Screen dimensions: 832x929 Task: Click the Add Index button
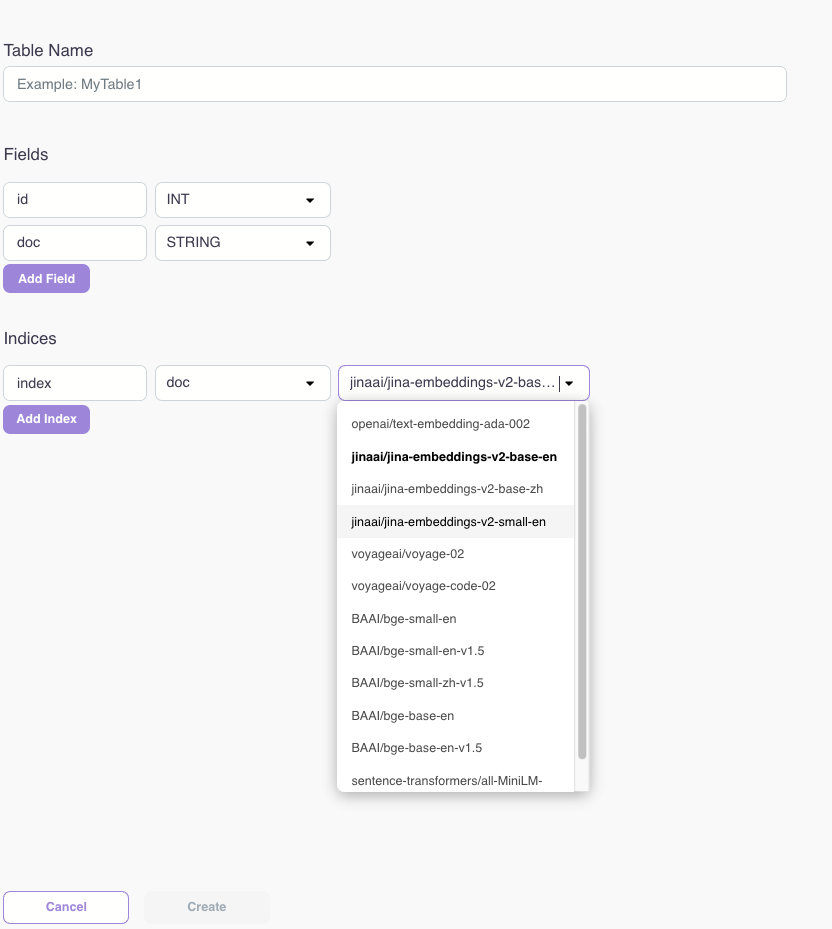pyautogui.click(x=46, y=419)
